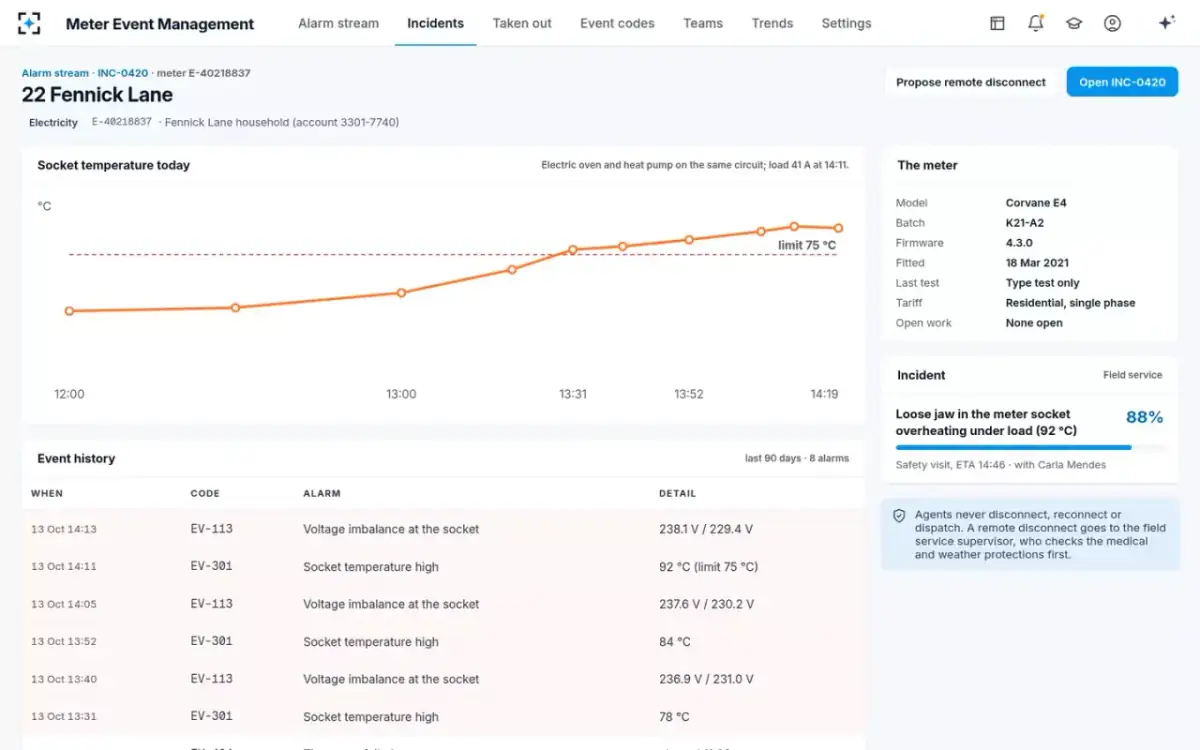Click the shield icon in the agent notice
The height and width of the screenshot is (750, 1200).
click(x=899, y=516)
